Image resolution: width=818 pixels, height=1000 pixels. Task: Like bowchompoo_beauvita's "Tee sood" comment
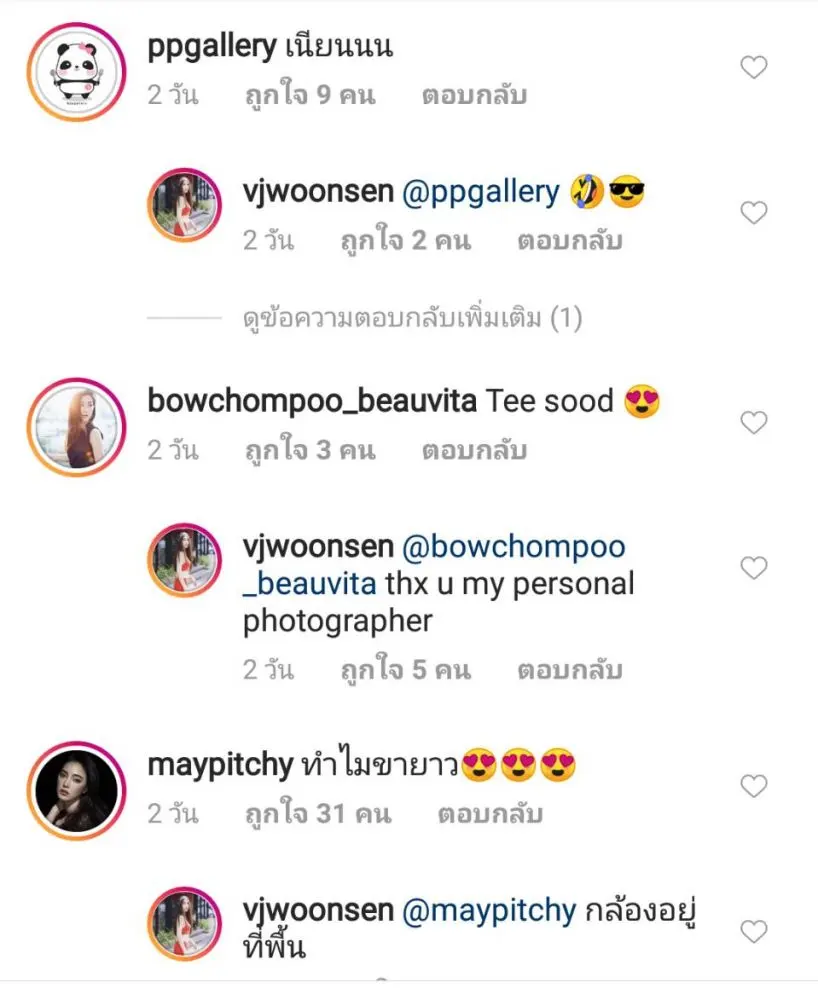coord(753,423)
